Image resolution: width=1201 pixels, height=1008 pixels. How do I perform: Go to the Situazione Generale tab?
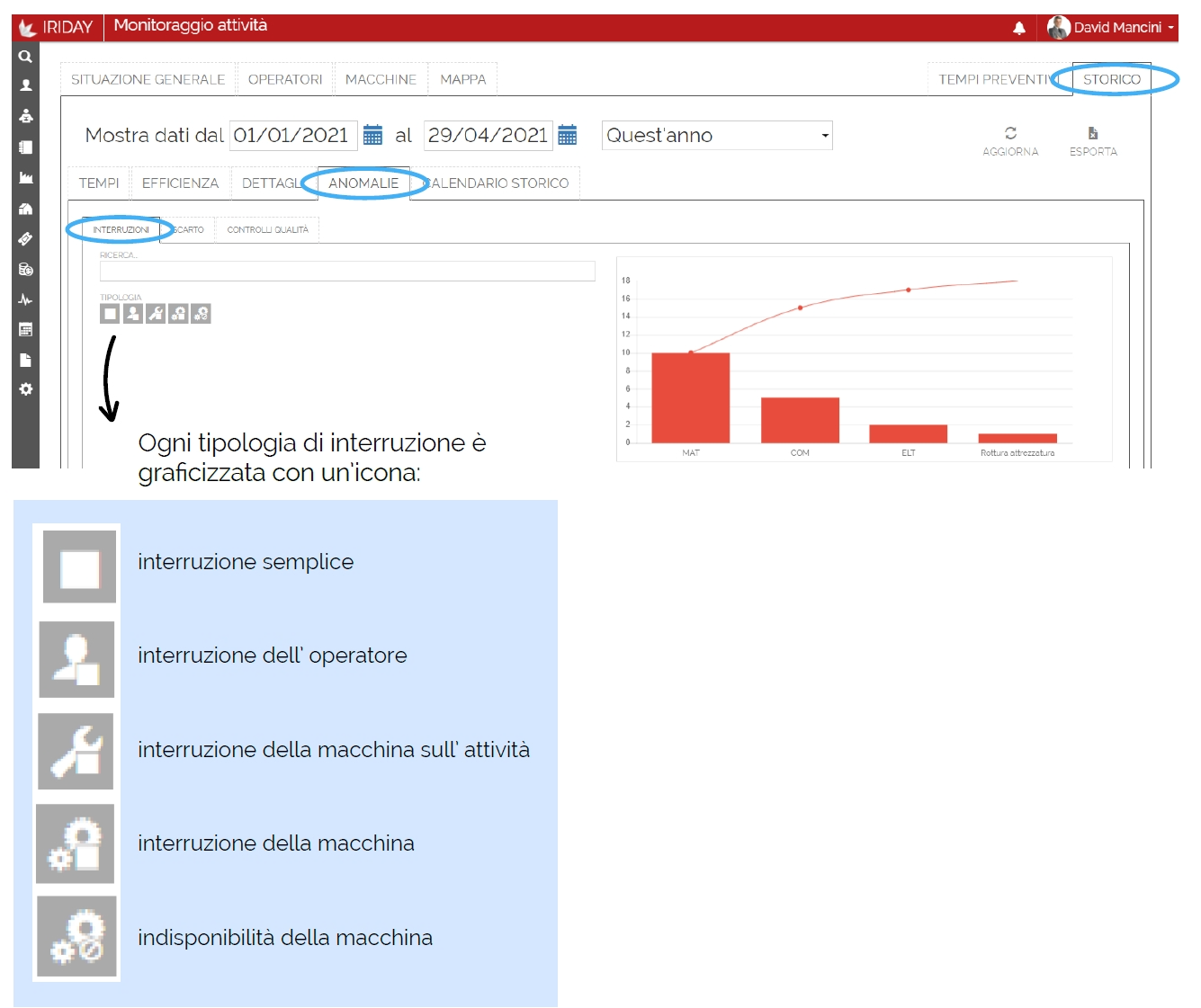148,80
